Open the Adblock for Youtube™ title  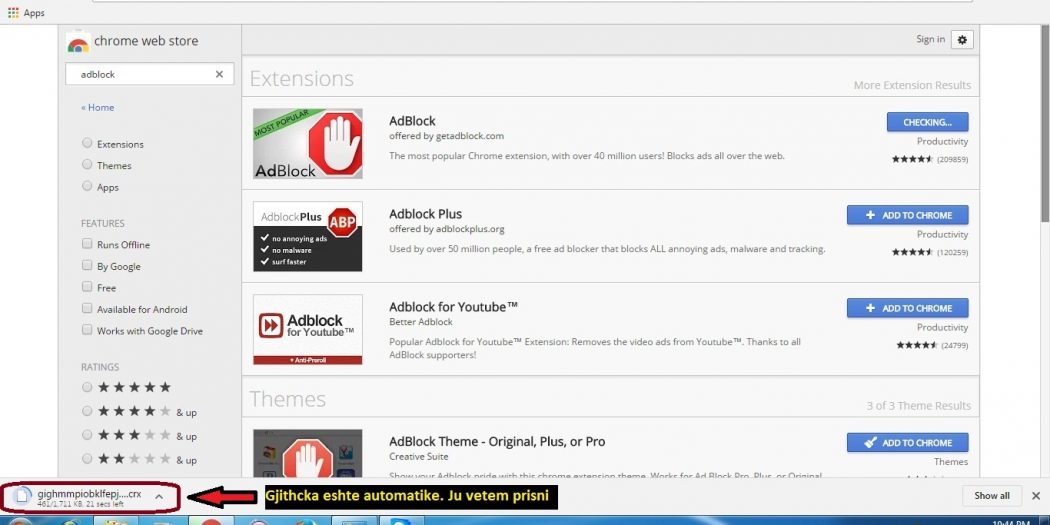coord(453,307)
